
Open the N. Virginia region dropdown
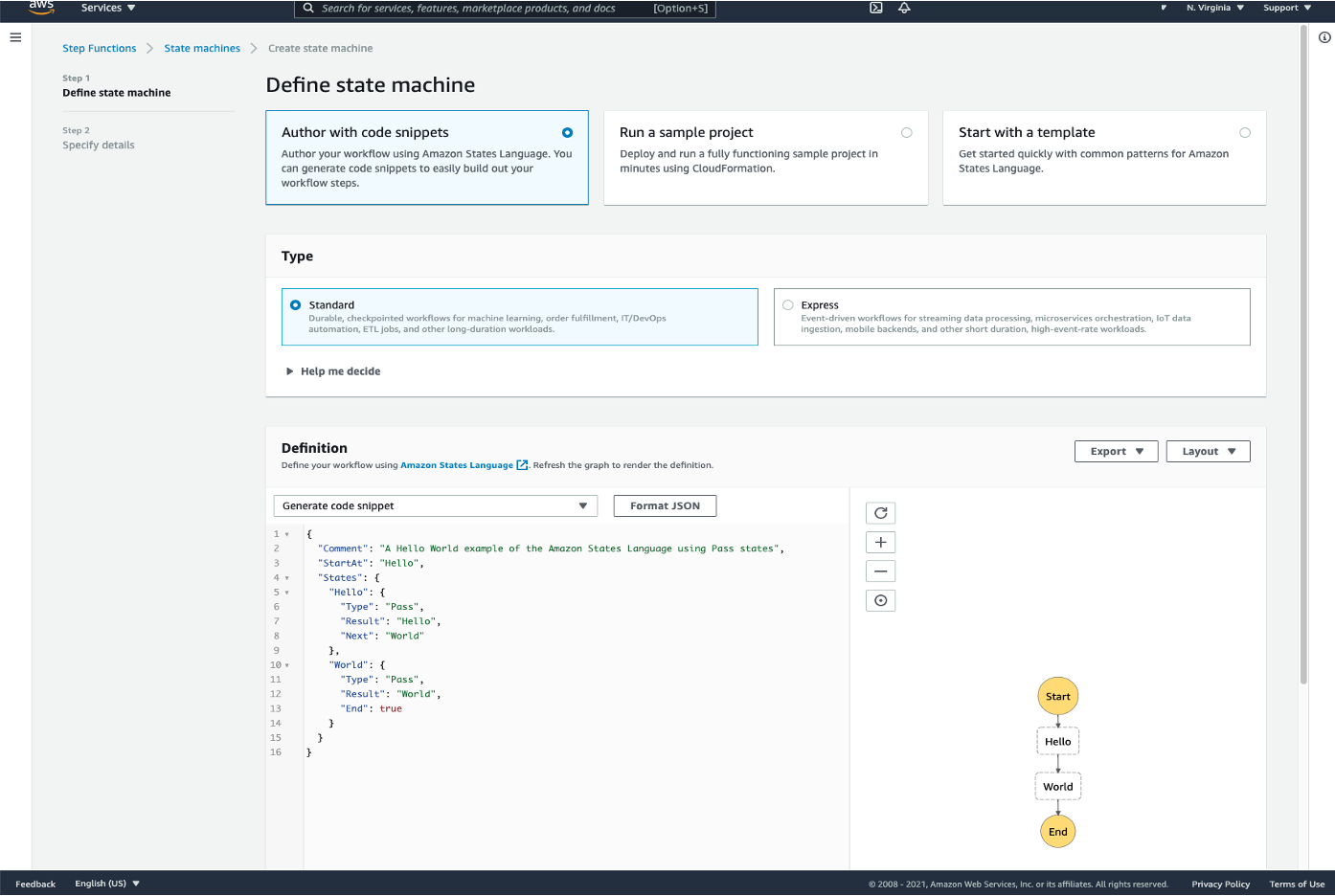click(x=1215, y=8)
